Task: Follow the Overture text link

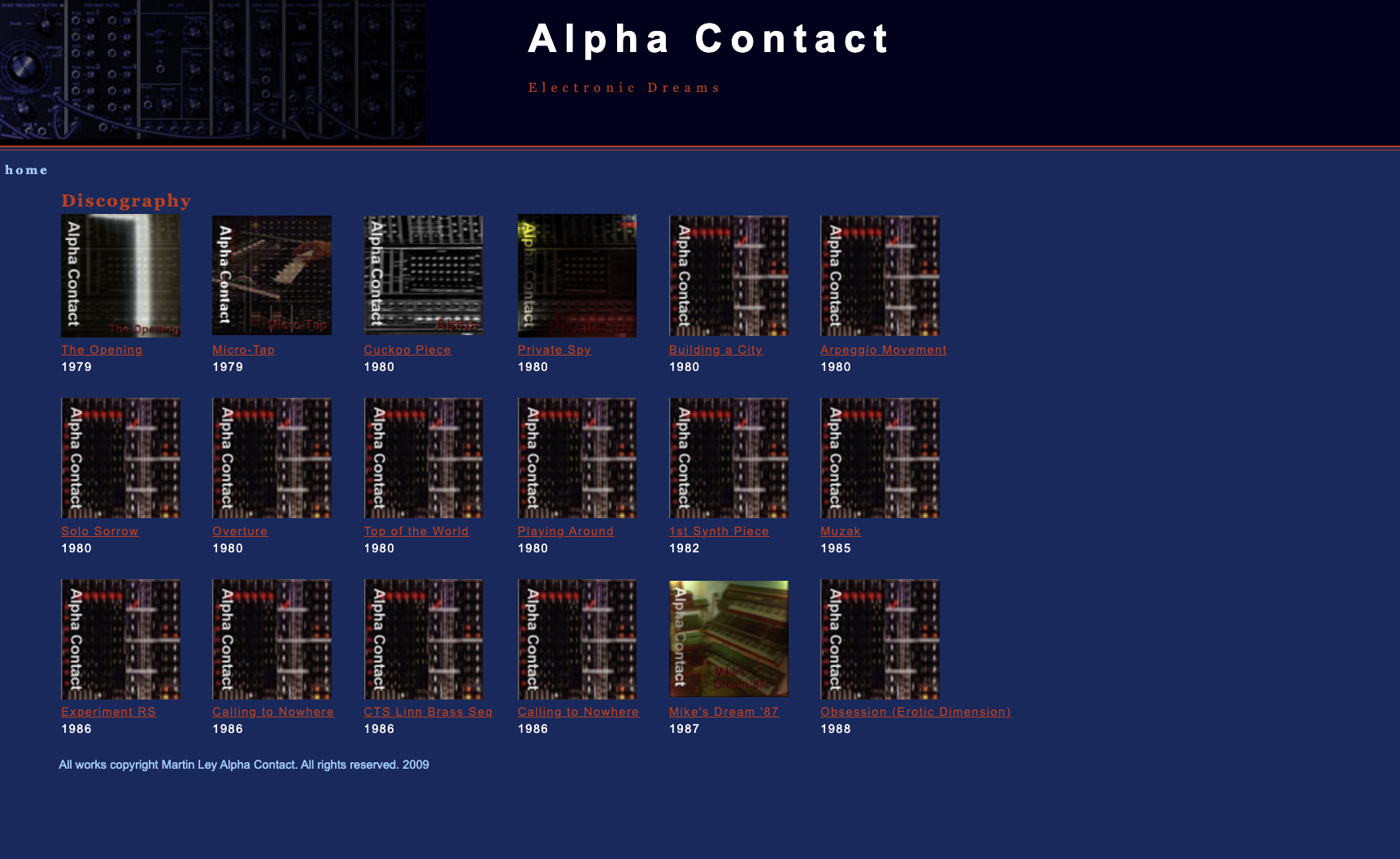Action: point(240,531)
